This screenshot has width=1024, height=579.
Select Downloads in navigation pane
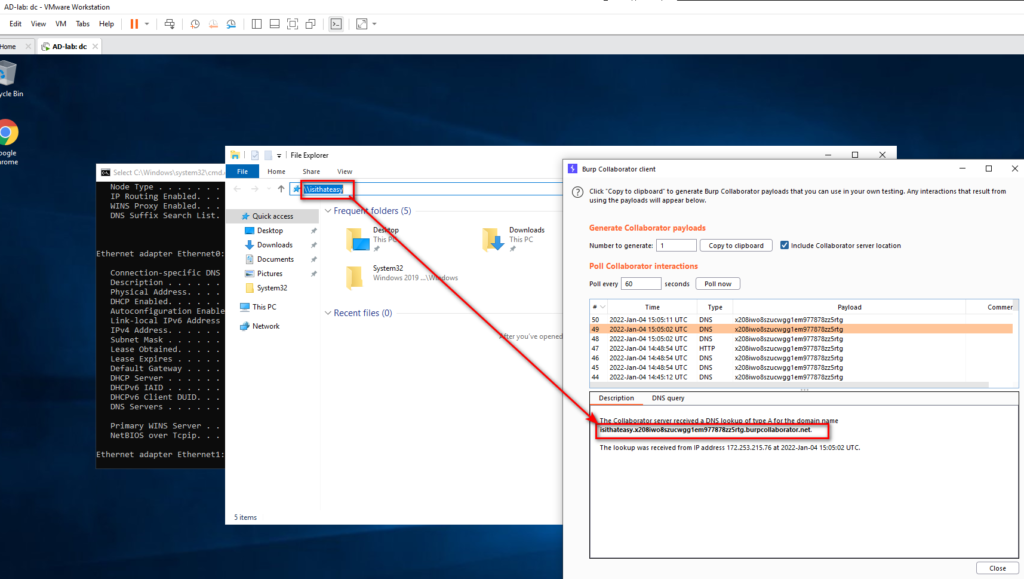[x=274, y=245]
